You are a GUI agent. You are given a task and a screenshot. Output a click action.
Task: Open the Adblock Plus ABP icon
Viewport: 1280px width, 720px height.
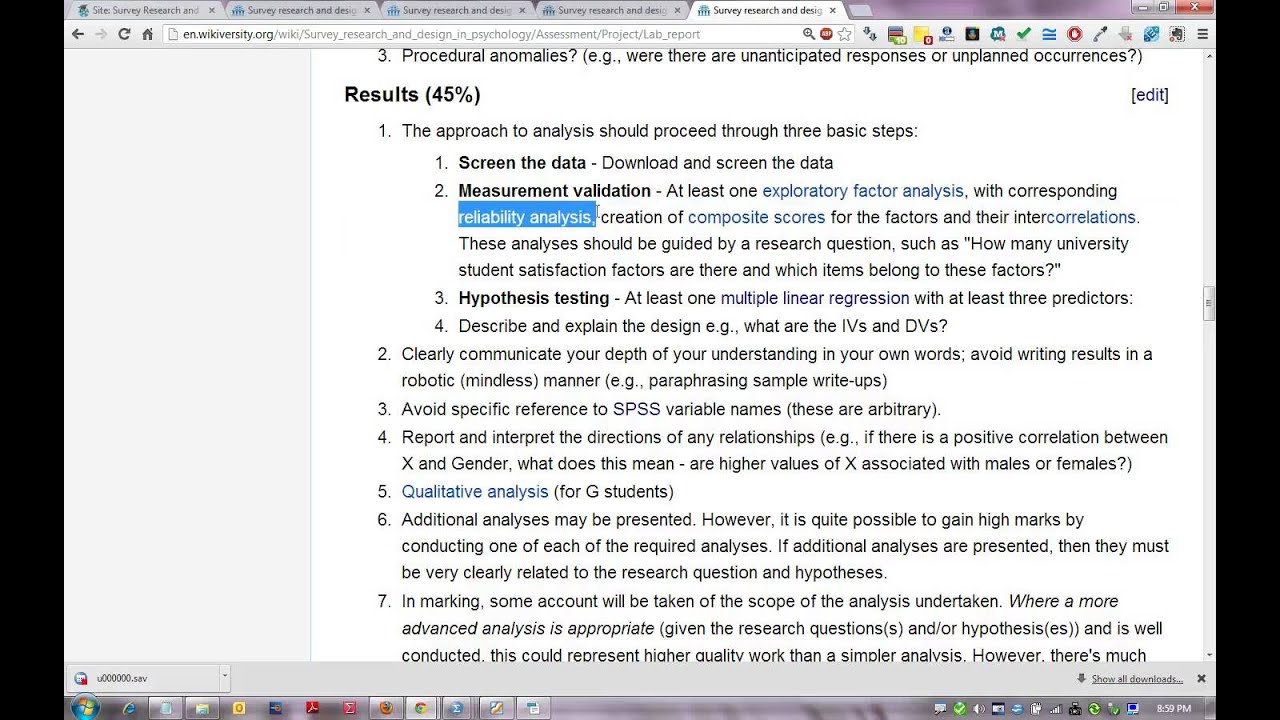click(826, 34)
